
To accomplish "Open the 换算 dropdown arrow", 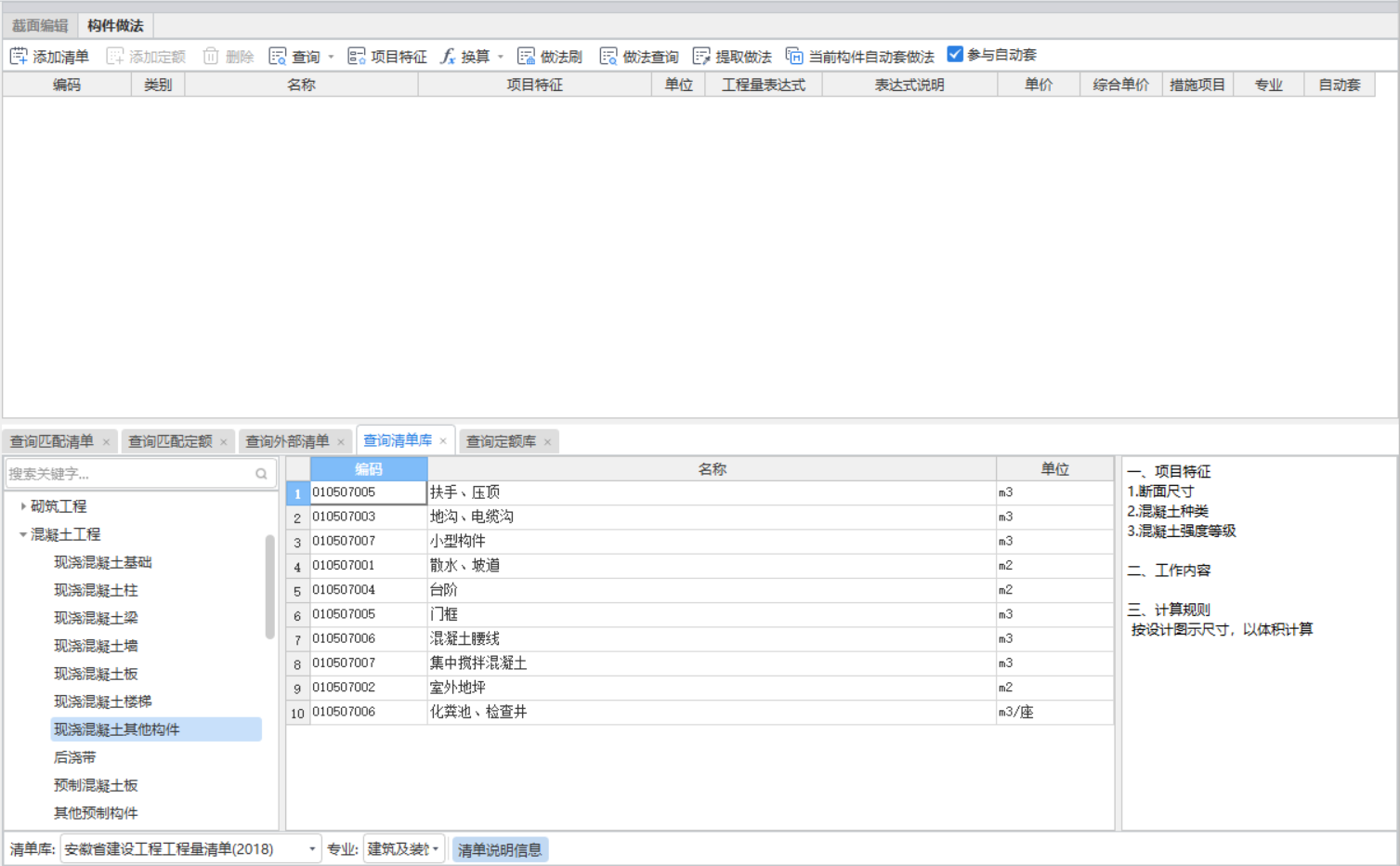I will pos(501,57).
